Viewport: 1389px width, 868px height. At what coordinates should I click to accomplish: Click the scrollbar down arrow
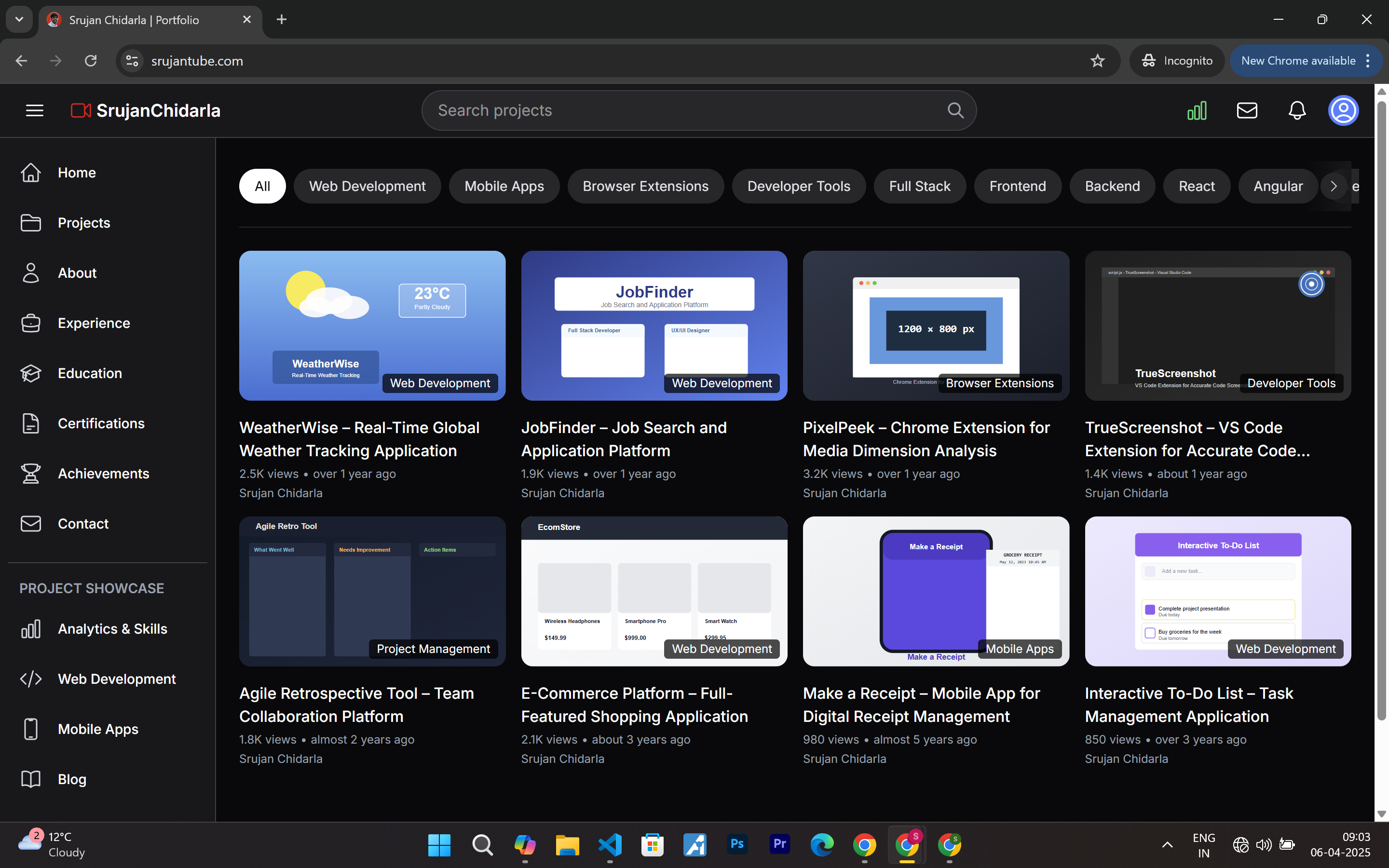point(1381,814)
